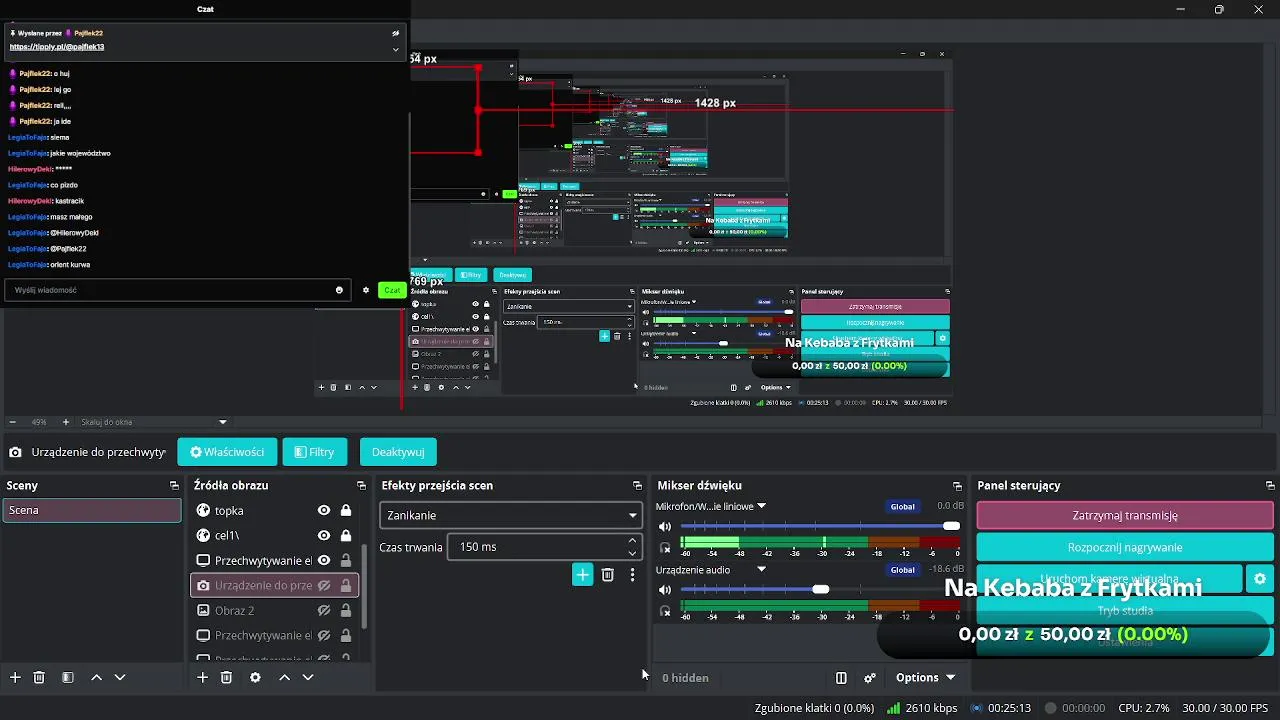
Task: Click Zatrzymaj transmisję
Action: [x=1125, y=515]
